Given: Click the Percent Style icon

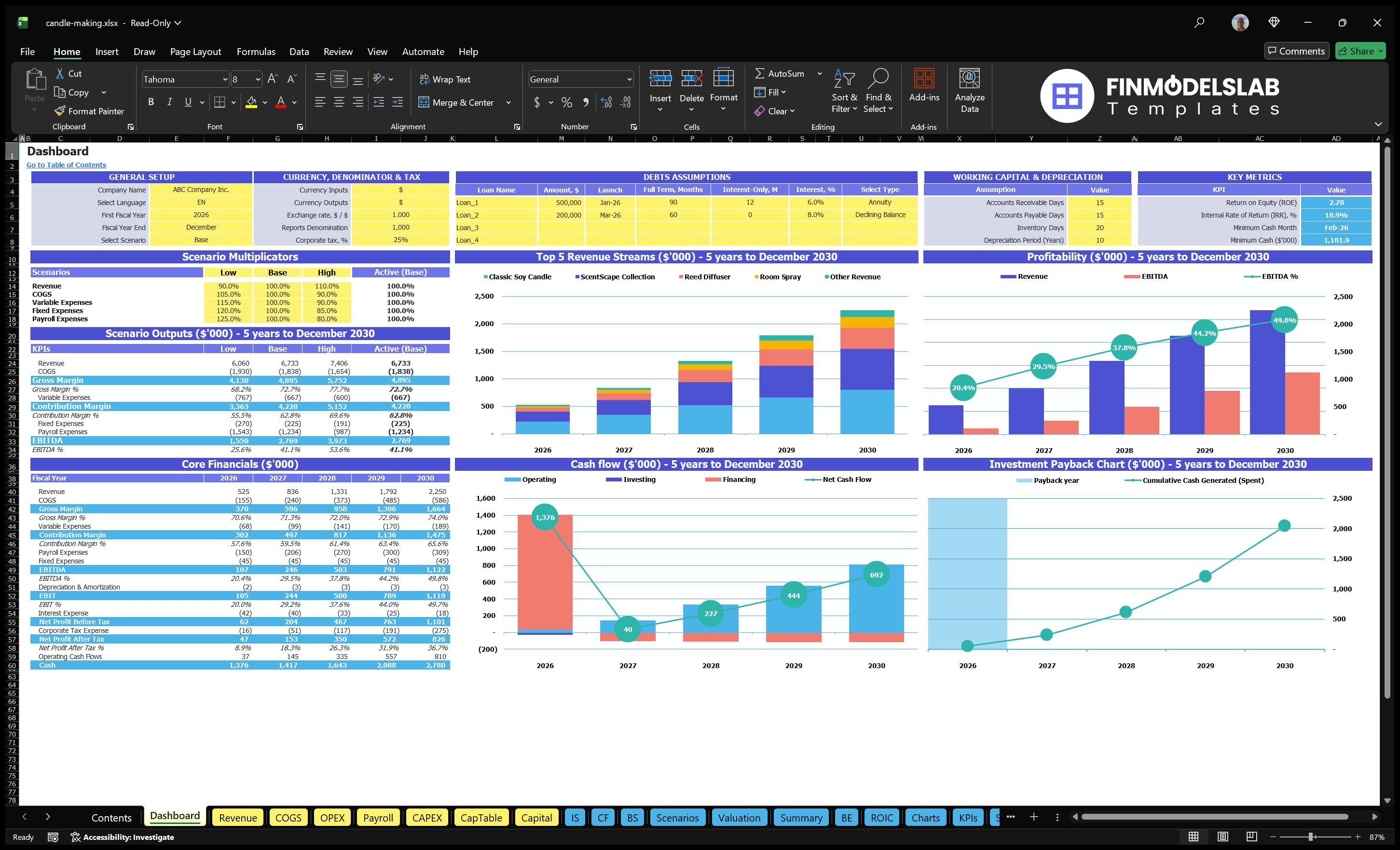Looking at the screenshot, I should 566,103.
